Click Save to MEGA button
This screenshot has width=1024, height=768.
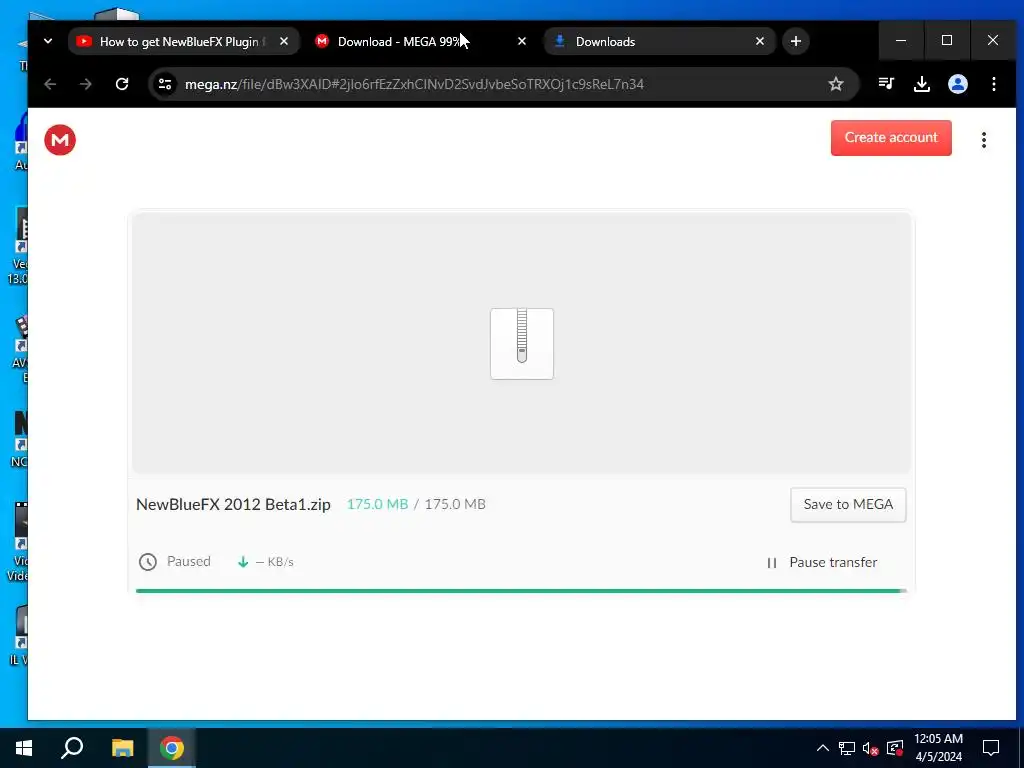pyautogui.click(x=848, y=505)
